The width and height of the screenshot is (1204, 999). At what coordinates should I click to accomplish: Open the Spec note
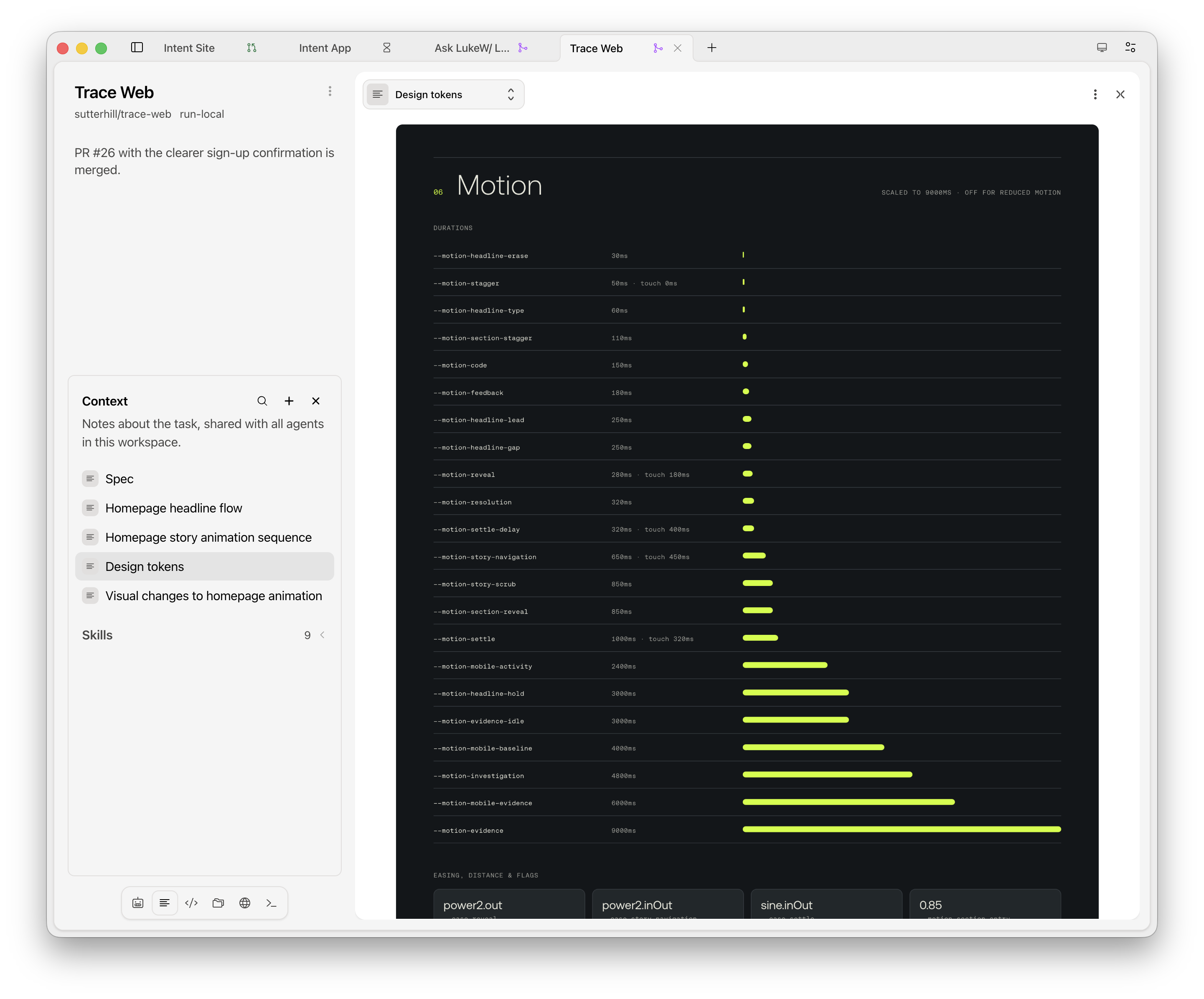click(x=205, y=479)
